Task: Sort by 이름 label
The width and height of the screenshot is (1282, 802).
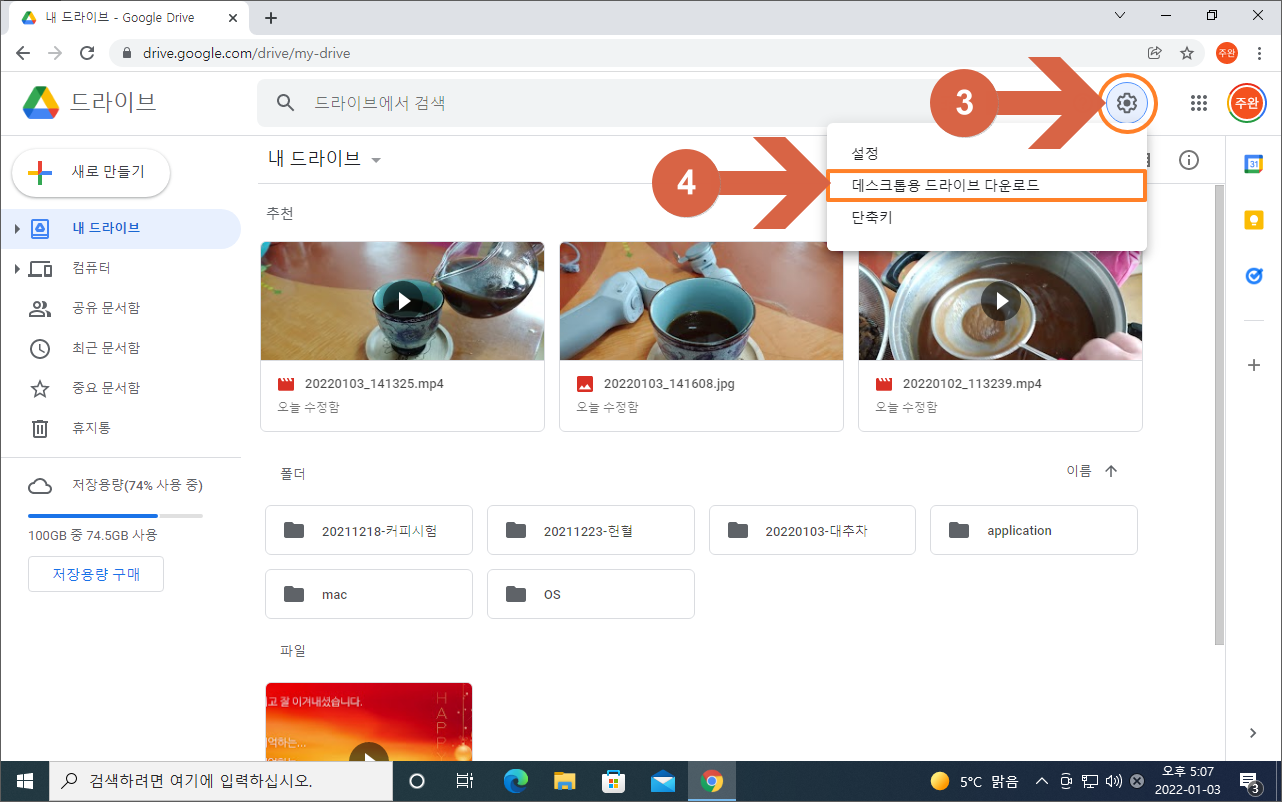Action: (1079, 471)
